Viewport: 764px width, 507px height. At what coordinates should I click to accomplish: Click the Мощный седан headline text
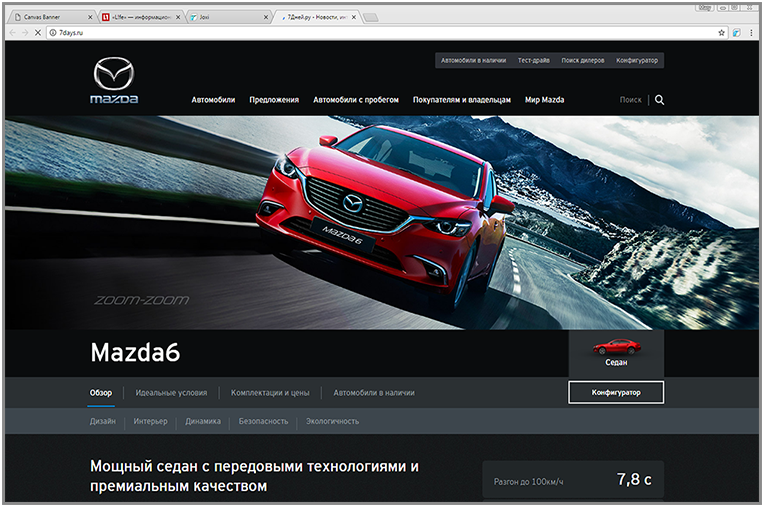pos(254,476)
